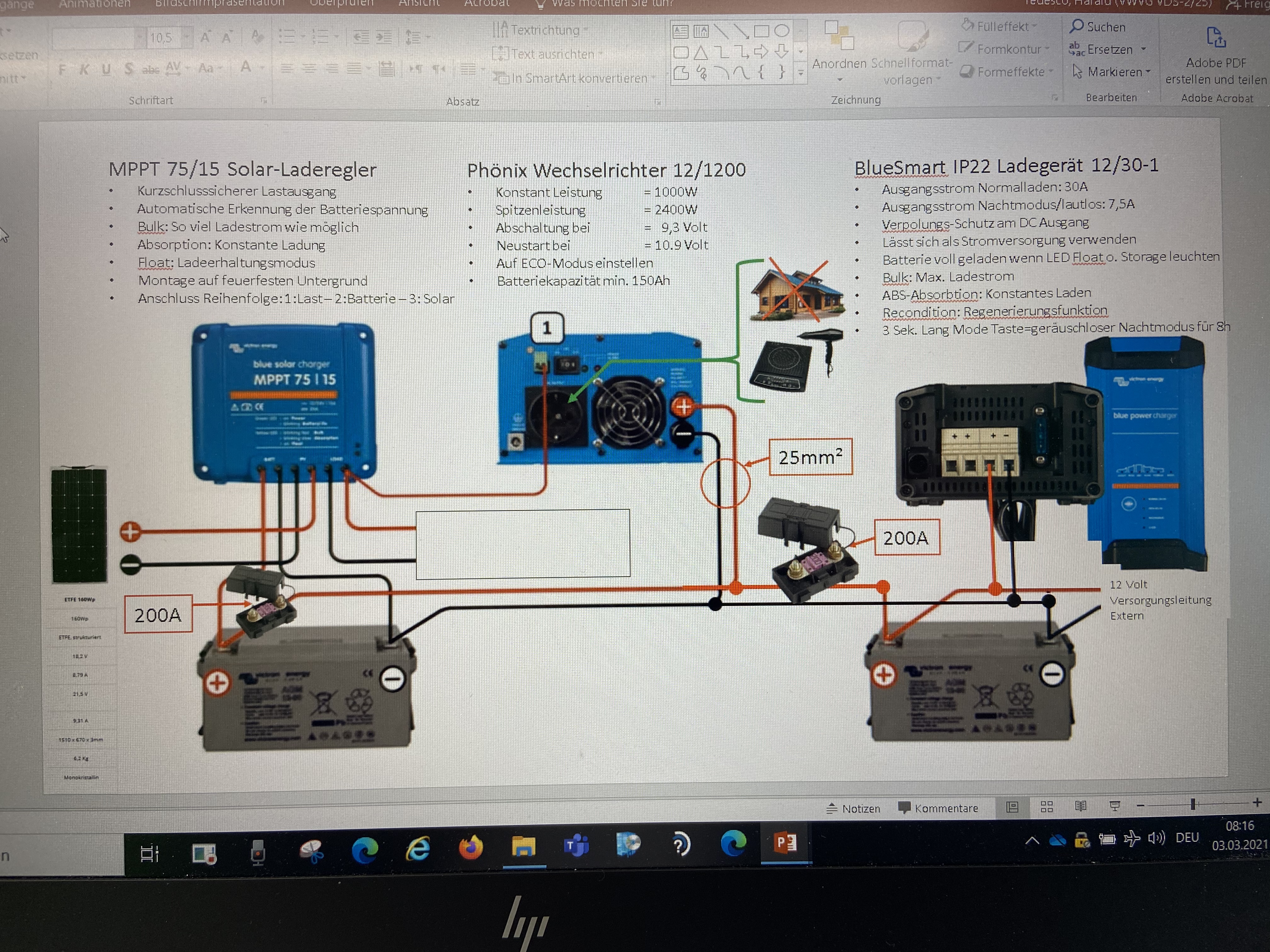This screenshot has width=1270, height=952.
Task: Select the text box shape
Action: tap(680, 31)
